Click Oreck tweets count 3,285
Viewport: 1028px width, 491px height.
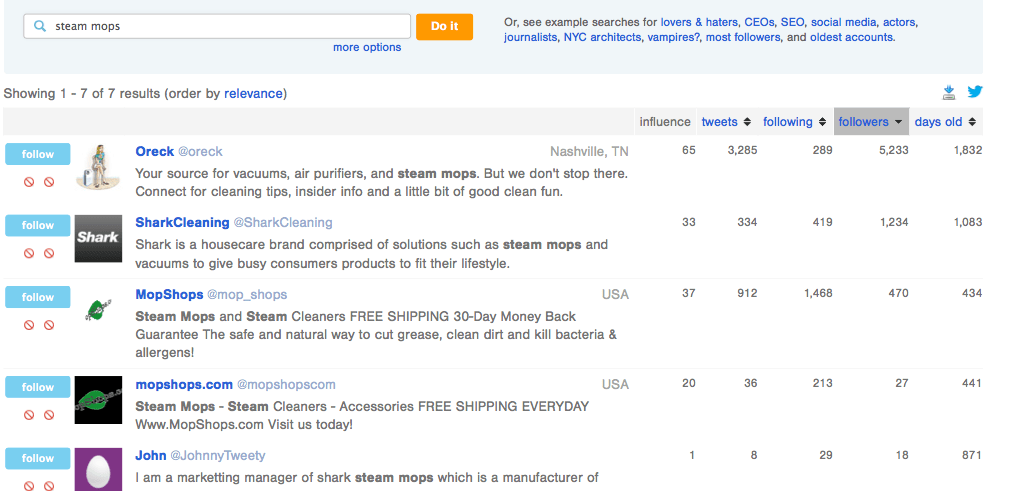coord(742,150)
